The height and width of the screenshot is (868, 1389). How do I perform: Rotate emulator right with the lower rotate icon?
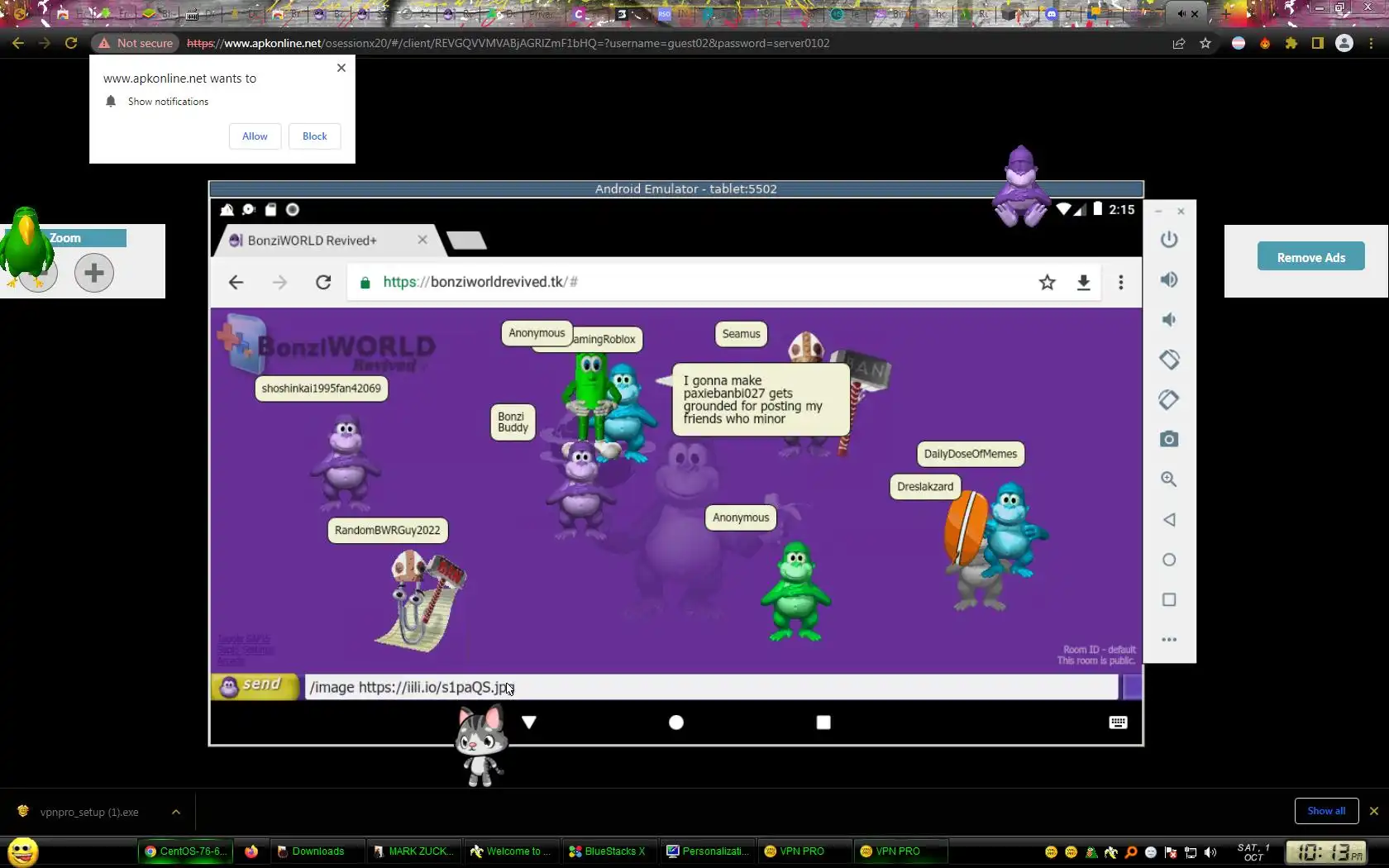[x=1168, y=399]
